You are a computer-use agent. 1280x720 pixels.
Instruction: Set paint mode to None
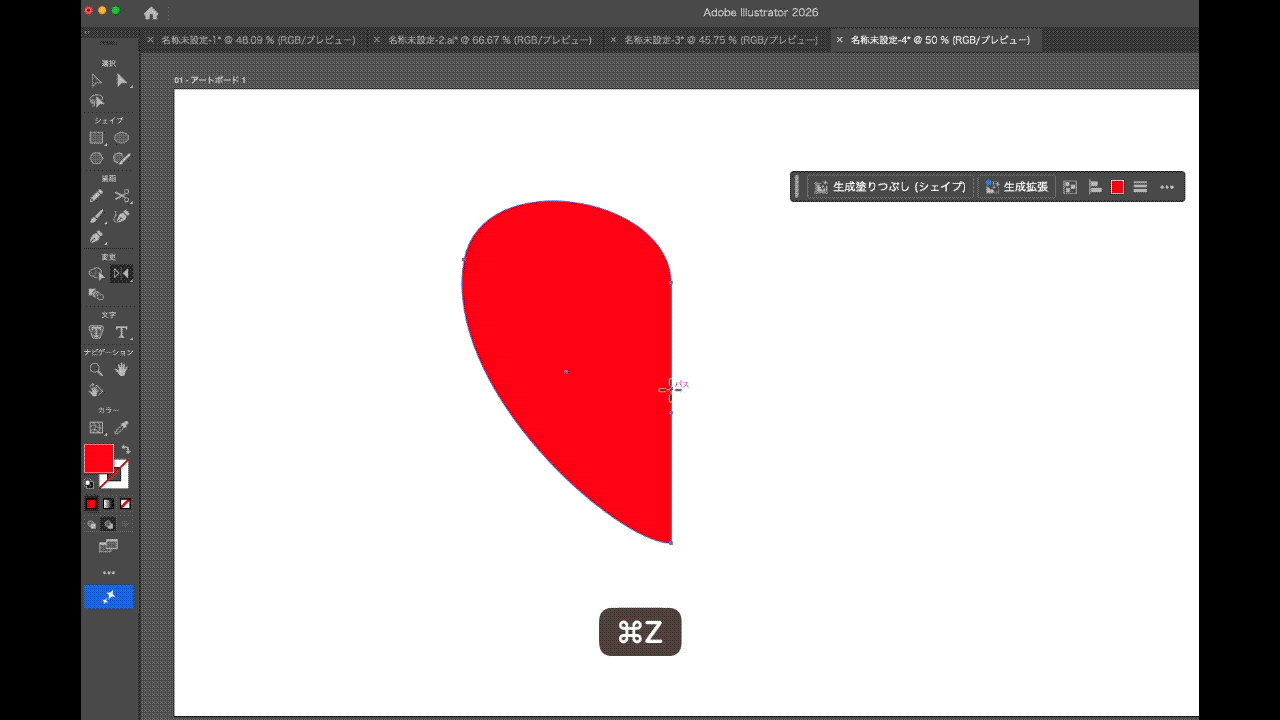(125, 504)
